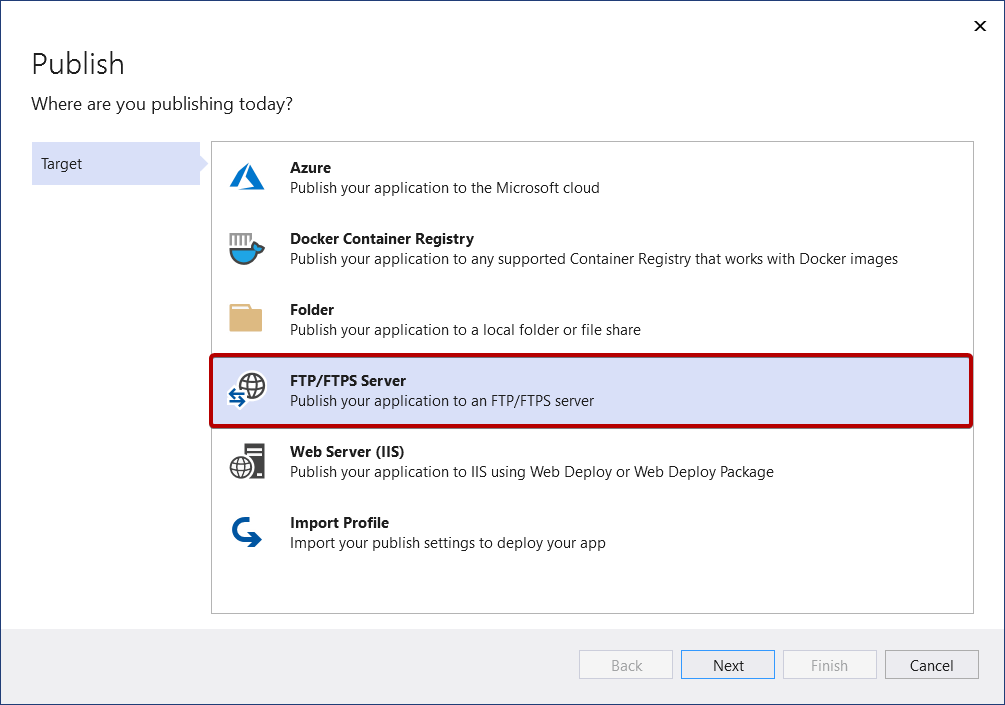Click the FTP/FTPS Server globe icon
The image size is (1005, 705).
click(247, 389)
